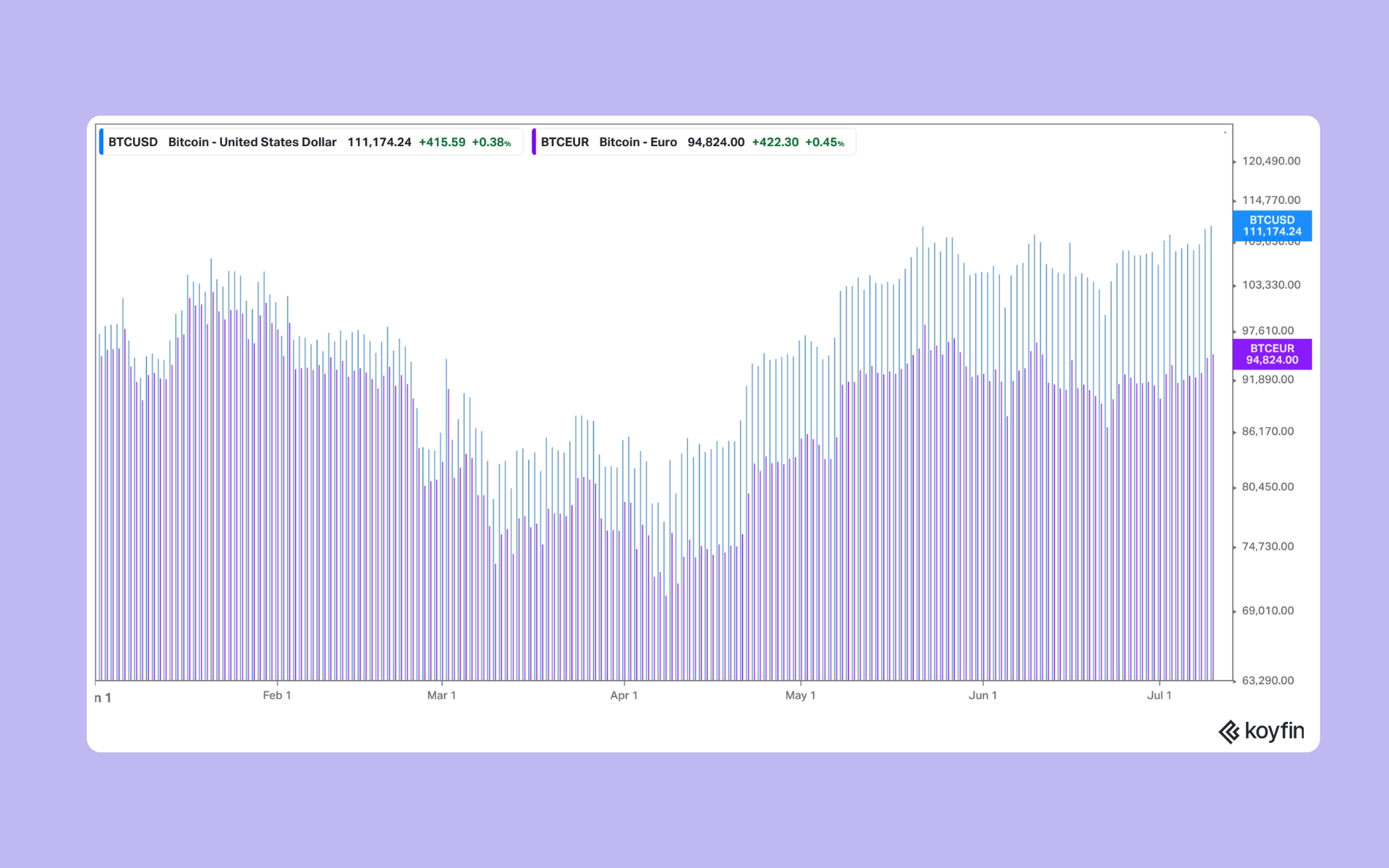1389x868 pixels.
Task: Click the May 1 date axis label
Action: pyautogui.click(x=800, y=695)
